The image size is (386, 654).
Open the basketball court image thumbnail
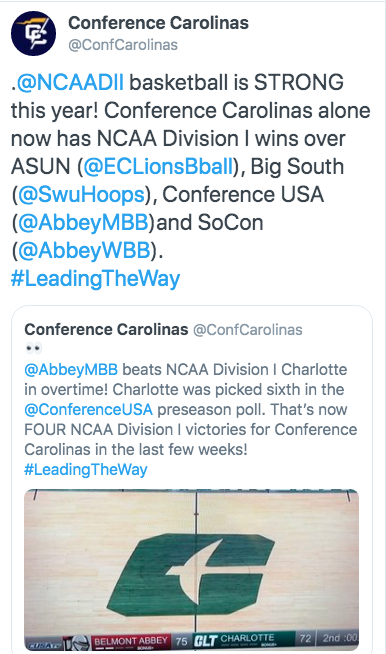[x=192, y=570]
